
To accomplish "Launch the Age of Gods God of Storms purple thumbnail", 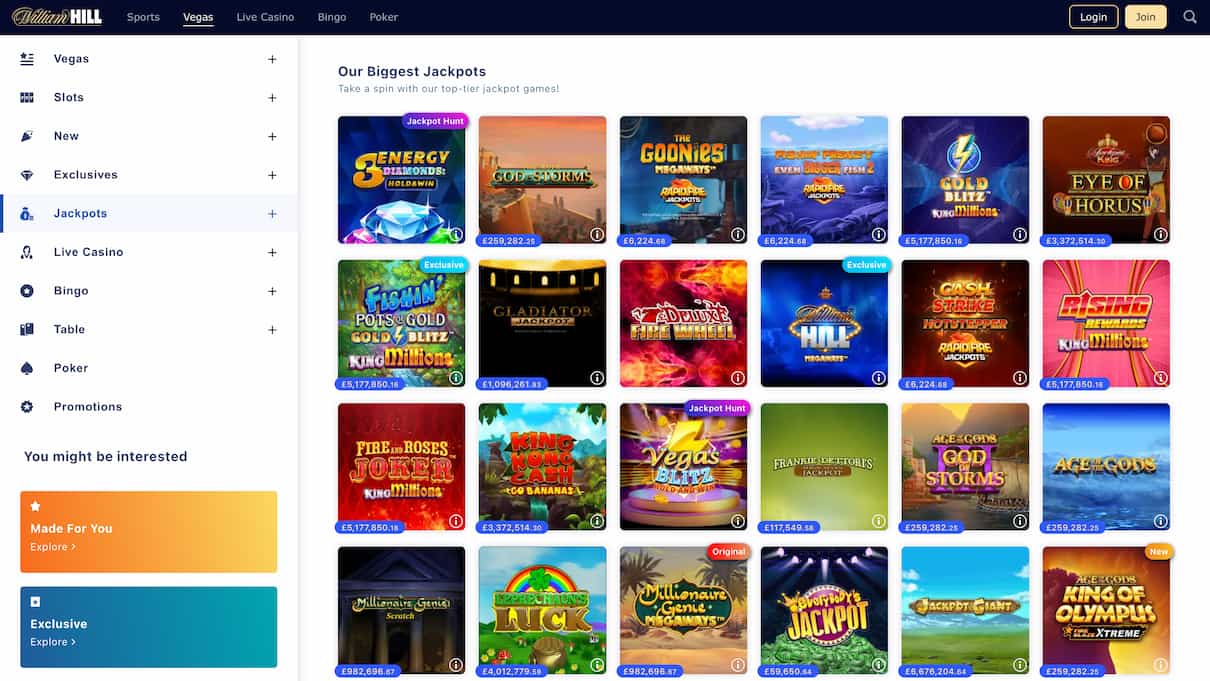I will coord(965,467).
